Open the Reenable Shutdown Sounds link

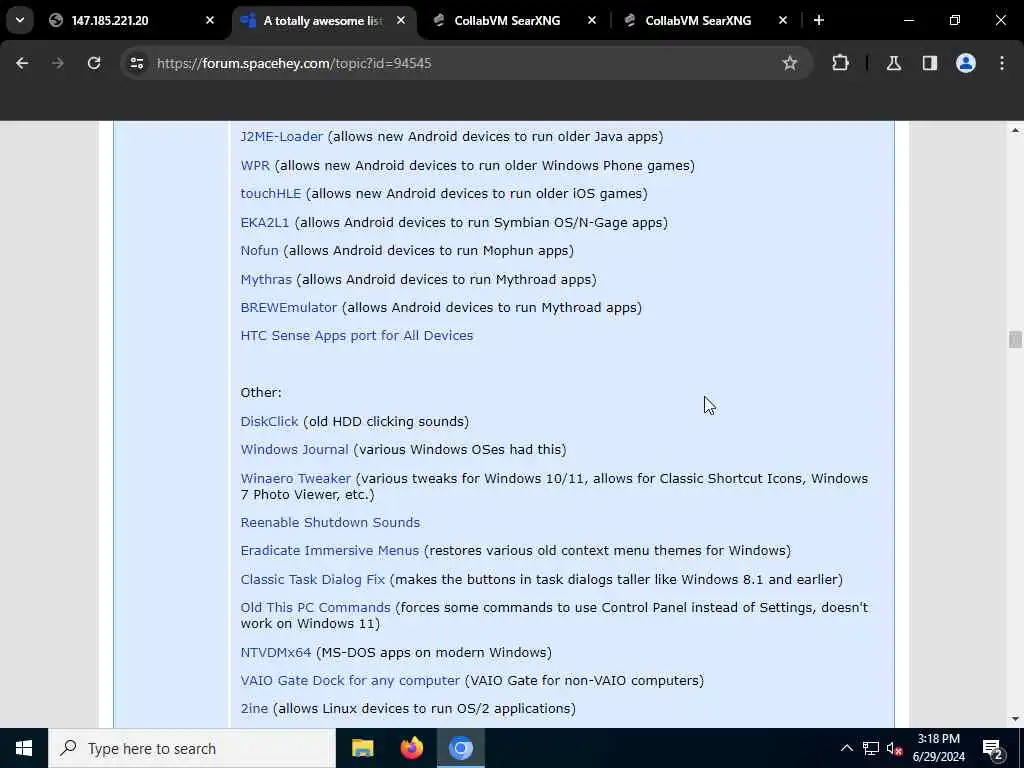click(330, 522)
